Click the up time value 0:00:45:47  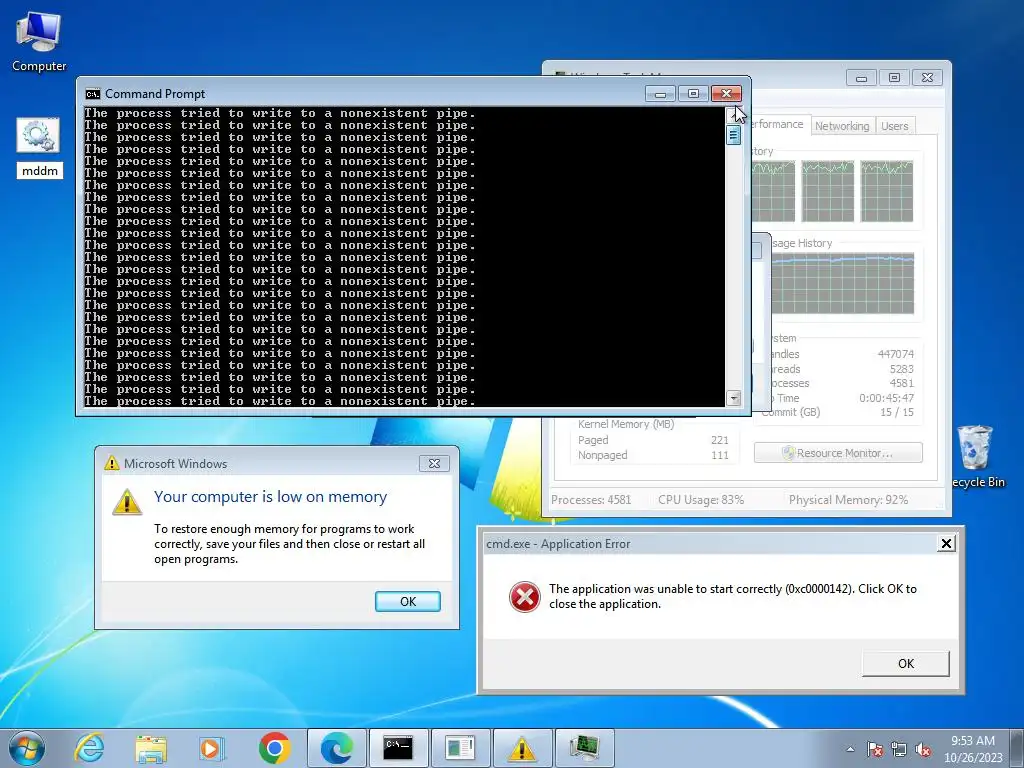click(886, 398)
